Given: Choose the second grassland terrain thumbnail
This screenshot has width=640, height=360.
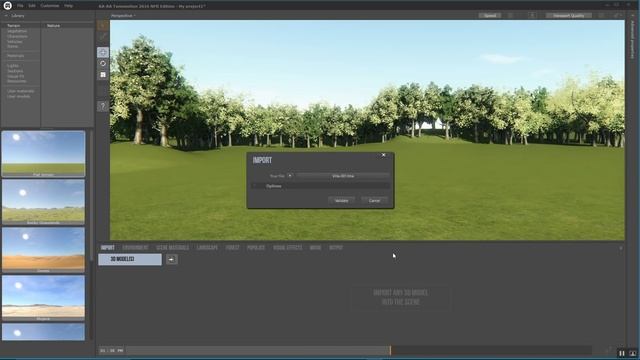Looking at the screenshot, I should tap(43, 202).
